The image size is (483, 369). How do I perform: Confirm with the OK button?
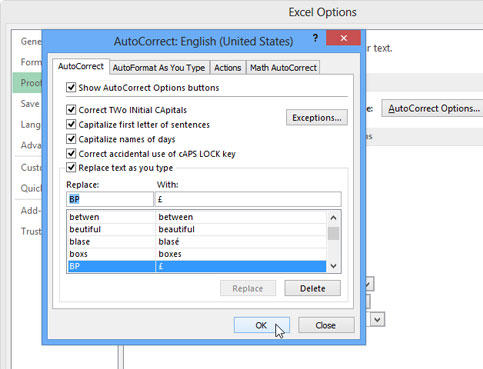tap(262, 325)
